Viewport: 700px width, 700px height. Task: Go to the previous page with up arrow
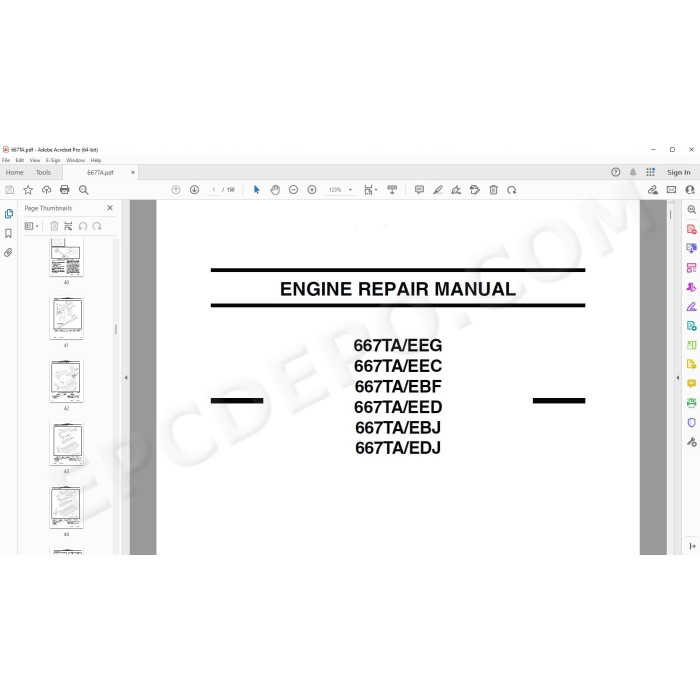click(x=176, y=190)
